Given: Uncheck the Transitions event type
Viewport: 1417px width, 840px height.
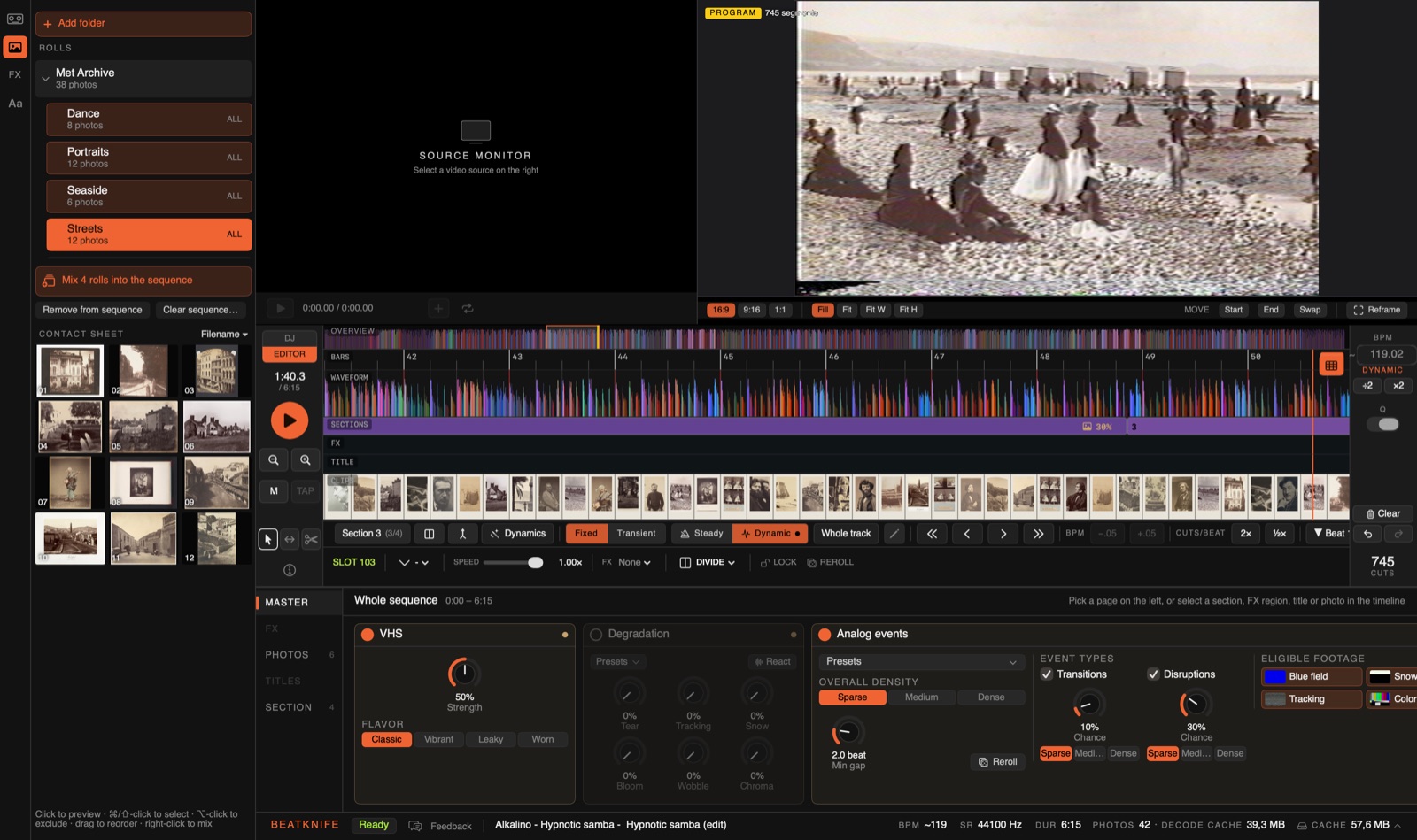Looking at the screenshot, I should pos(1047,674).
